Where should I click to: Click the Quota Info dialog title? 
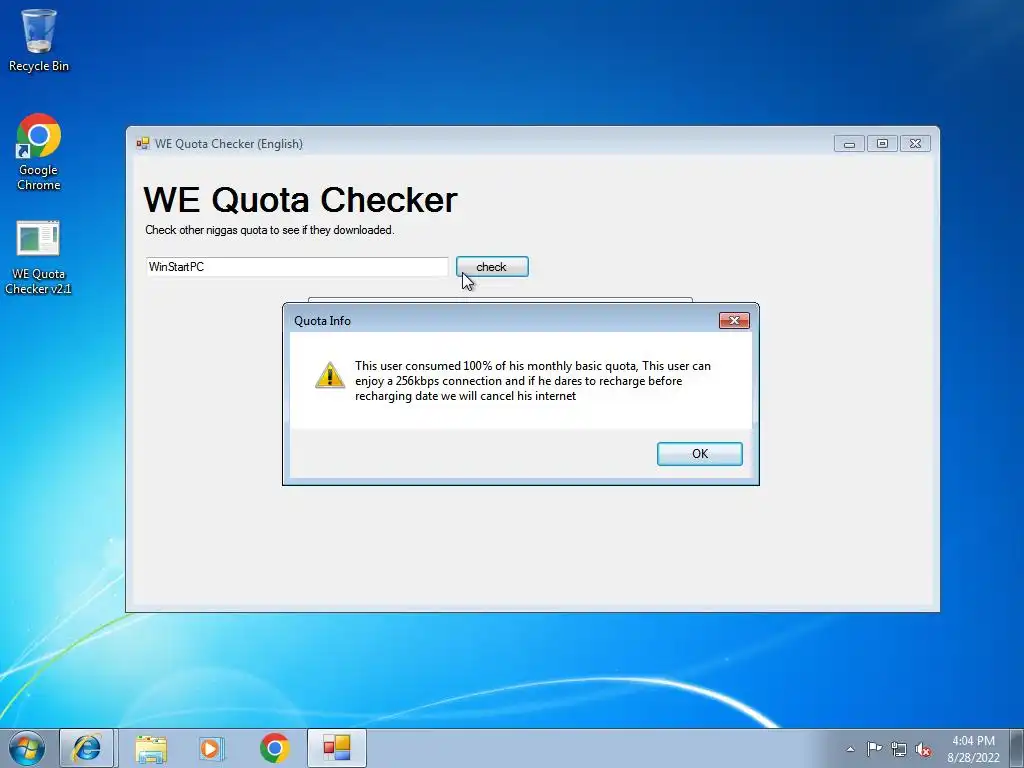click(x=322, y=321)
